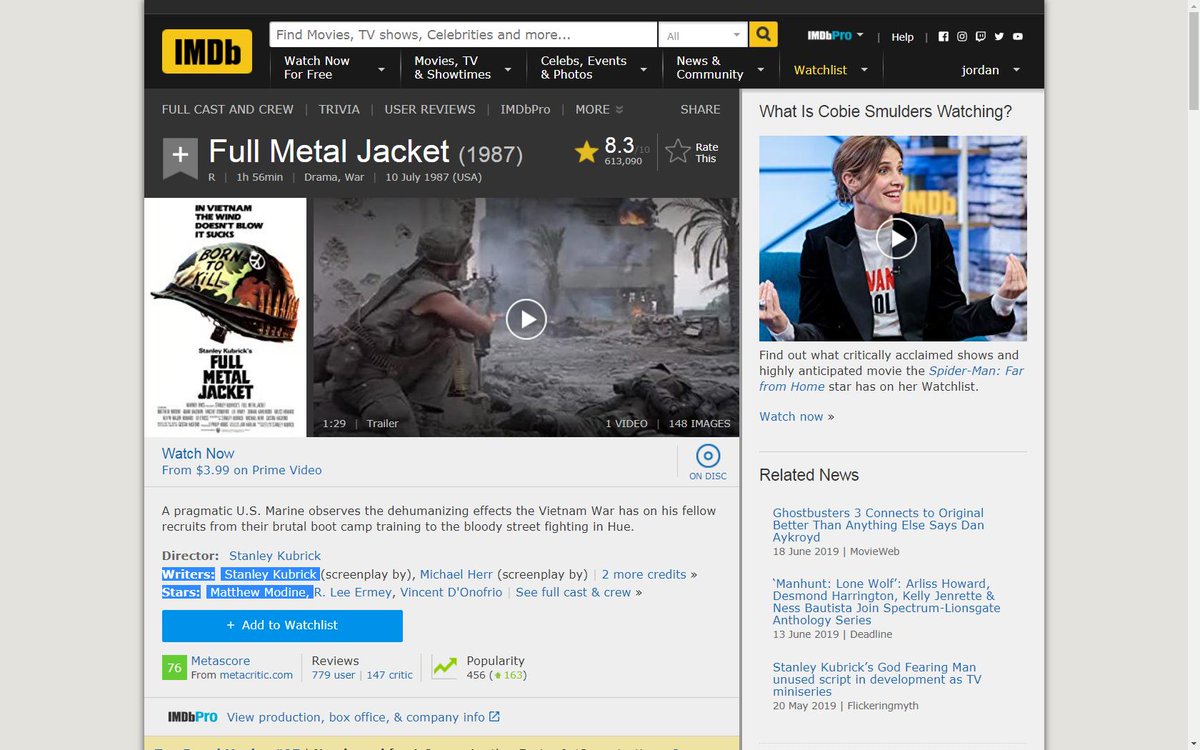The width and height of the screenshot is (1200, 750).
Task: Open the jordan account dropdown
Action: coord(990,70)
